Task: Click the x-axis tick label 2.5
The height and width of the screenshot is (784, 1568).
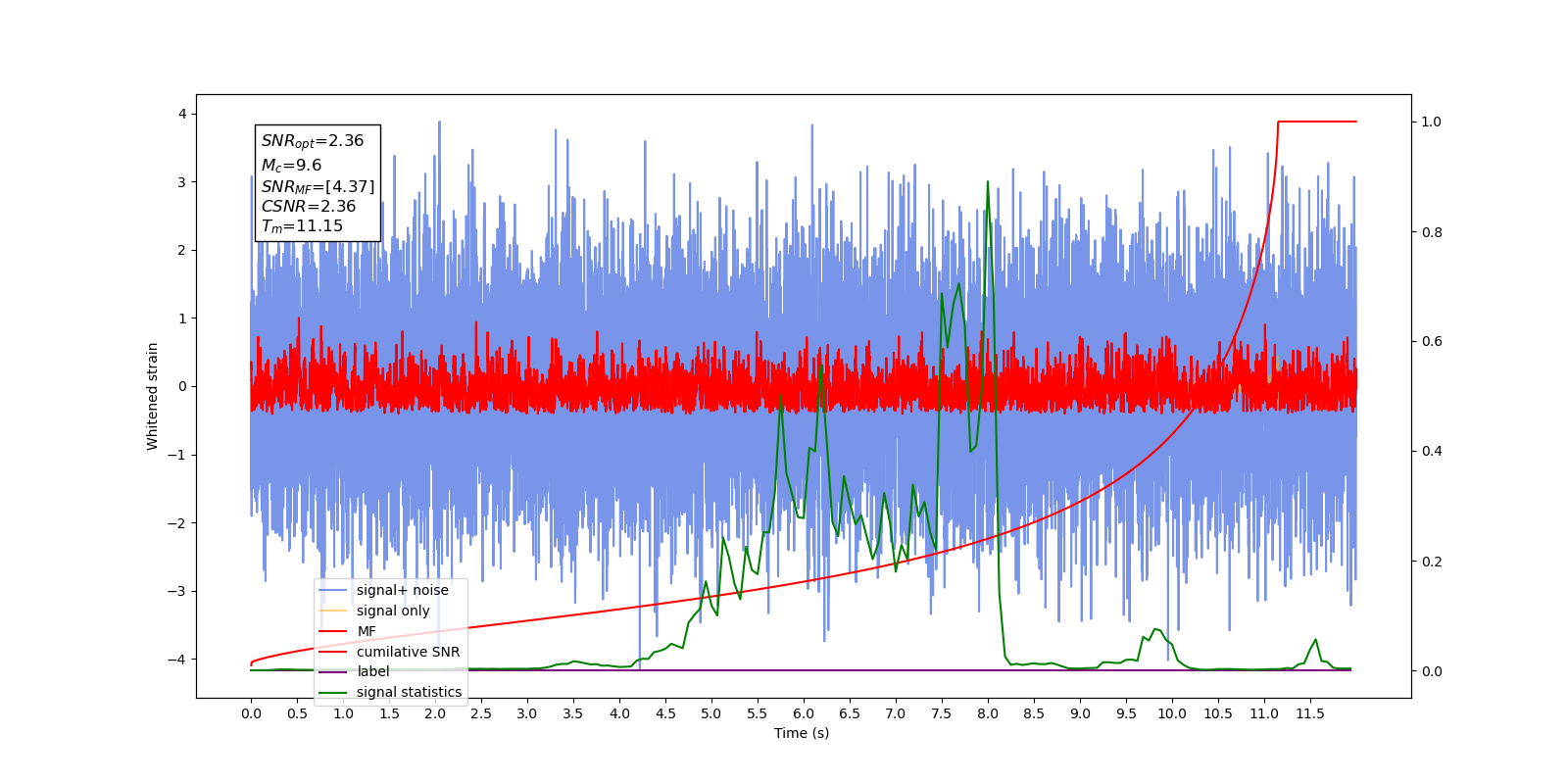Action: click(481, 713)
